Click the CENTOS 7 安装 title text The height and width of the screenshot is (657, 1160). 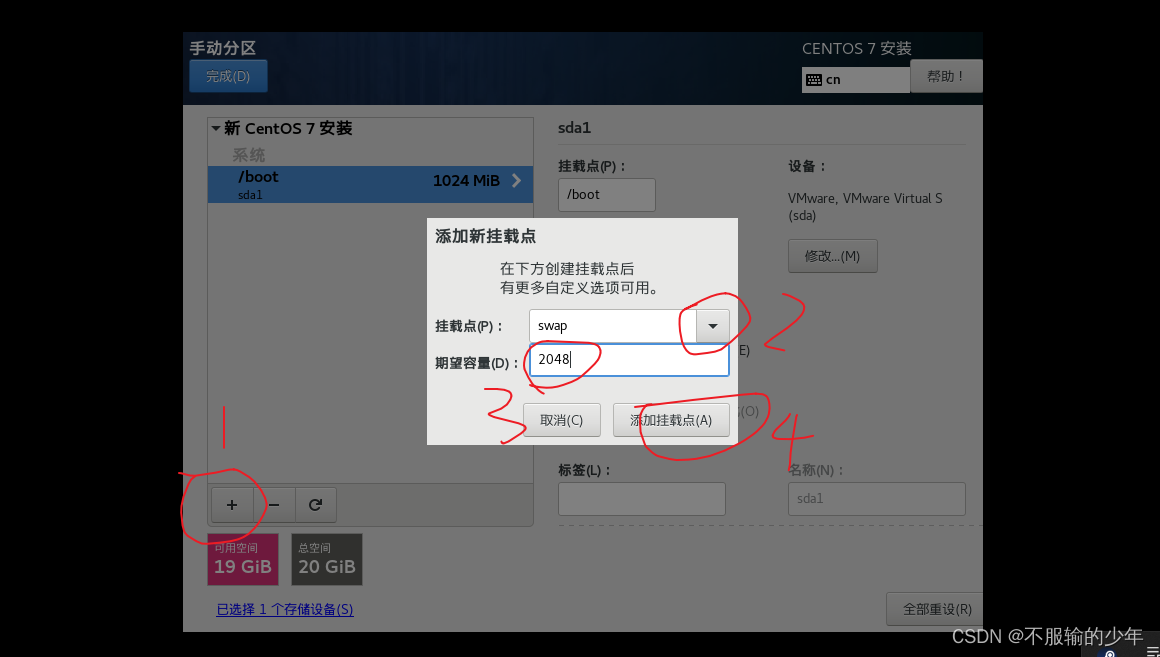pyautogui.click(x=857, y=49)
